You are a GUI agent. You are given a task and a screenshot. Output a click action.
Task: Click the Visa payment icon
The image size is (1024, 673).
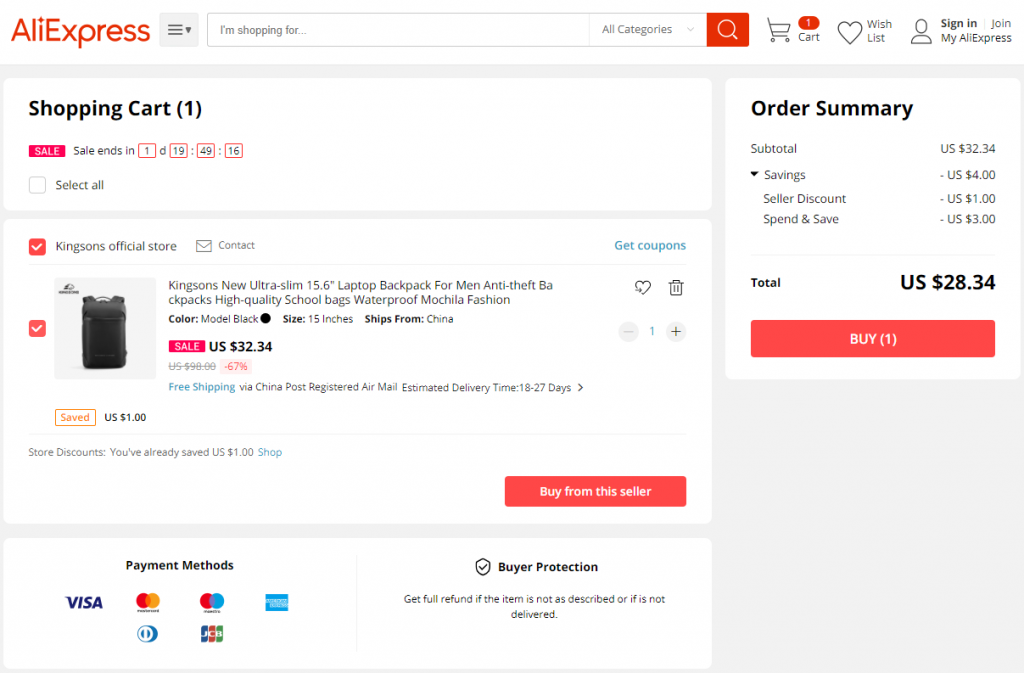pos(84,603)
